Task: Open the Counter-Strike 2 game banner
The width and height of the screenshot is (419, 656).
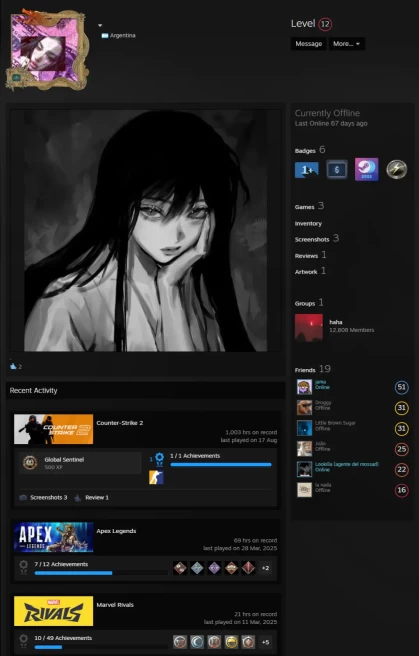Action: click(54, 429)
